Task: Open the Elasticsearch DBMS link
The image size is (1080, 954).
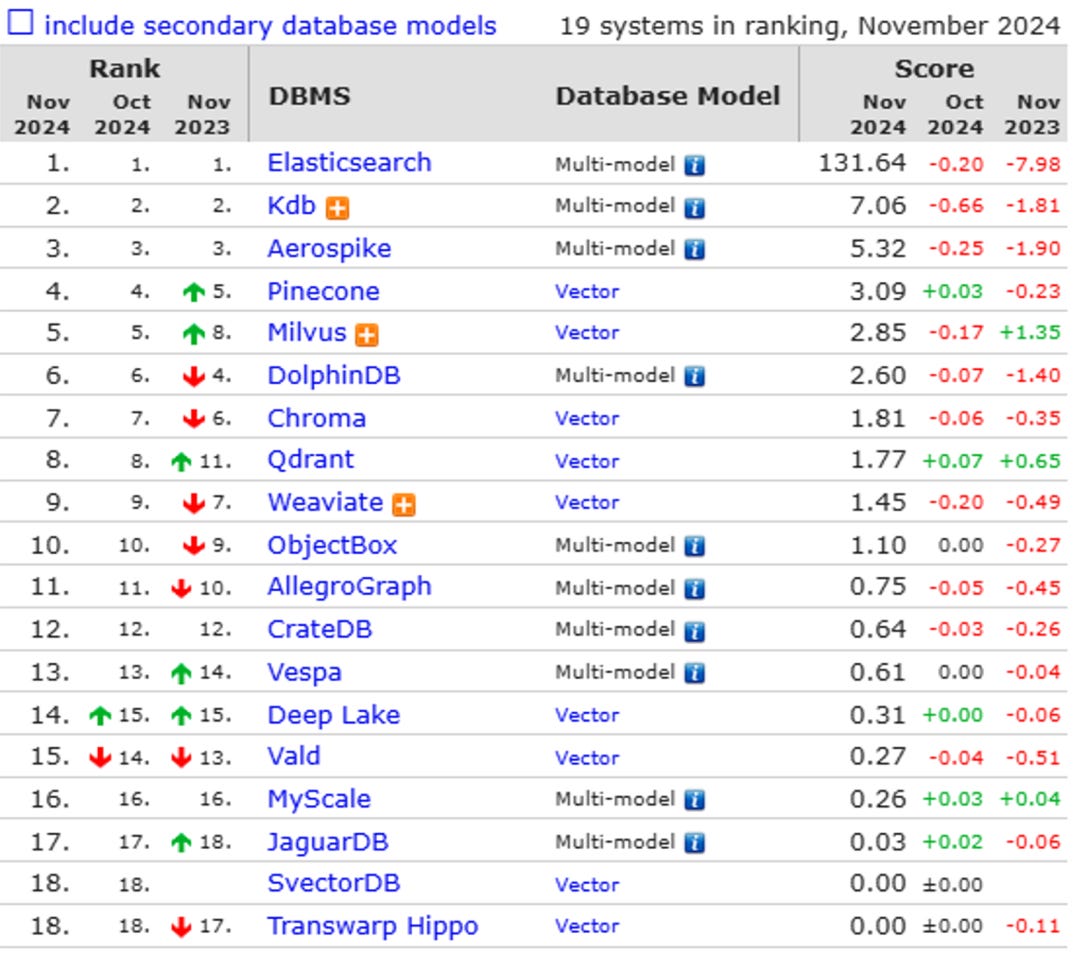Action: (x=349, y=163)
